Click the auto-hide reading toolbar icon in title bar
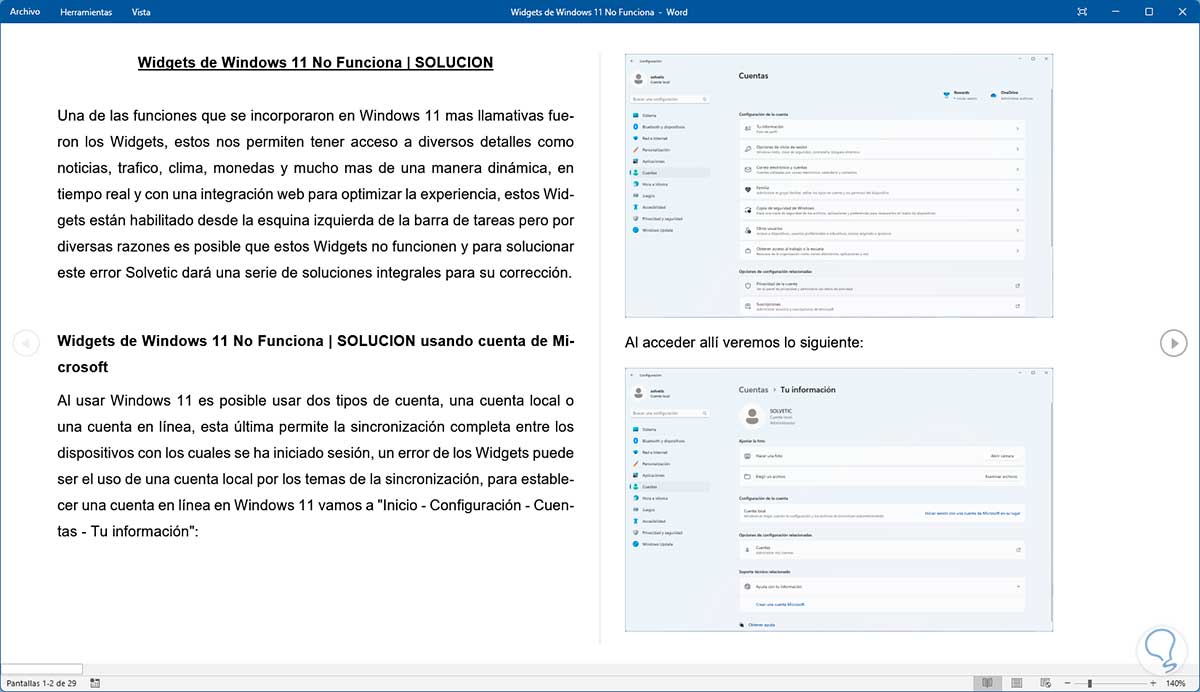The image size is (1200, 692). coord(1083,12)
